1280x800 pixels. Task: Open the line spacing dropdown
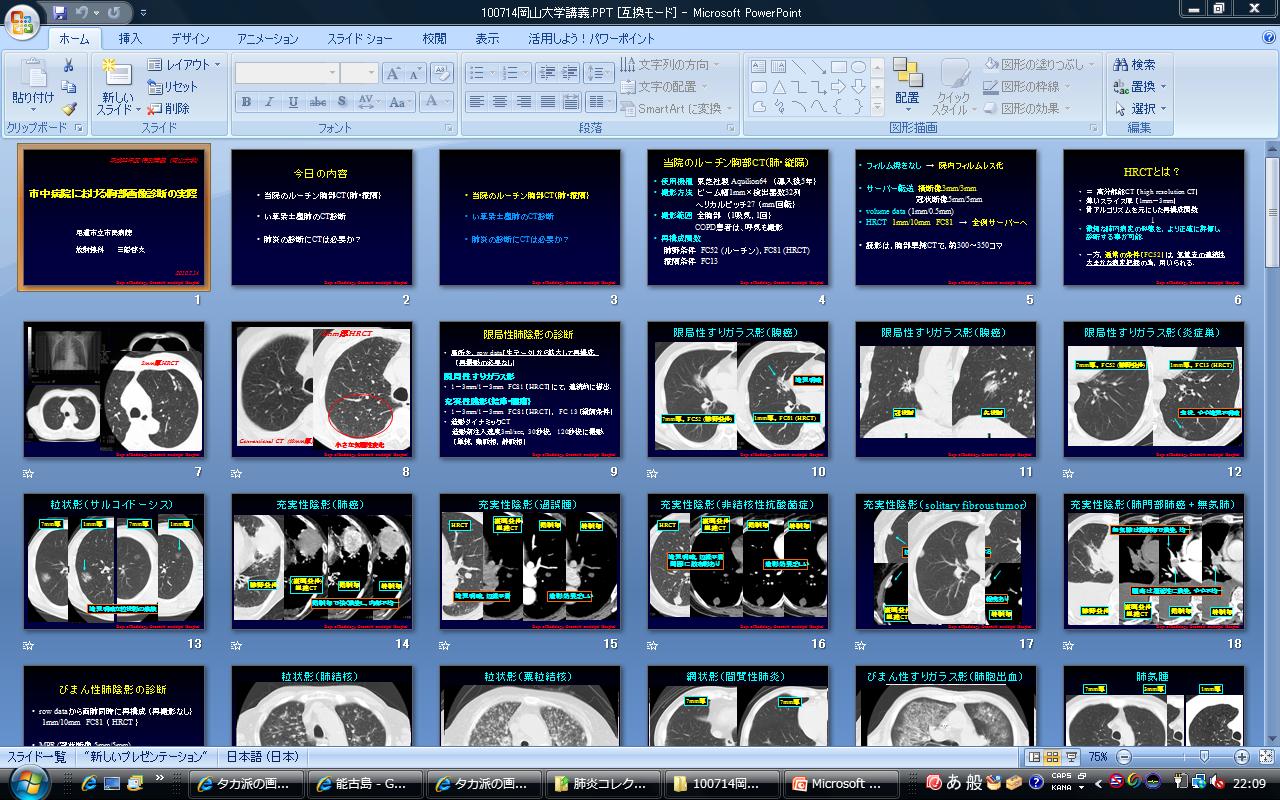(599, 73)
